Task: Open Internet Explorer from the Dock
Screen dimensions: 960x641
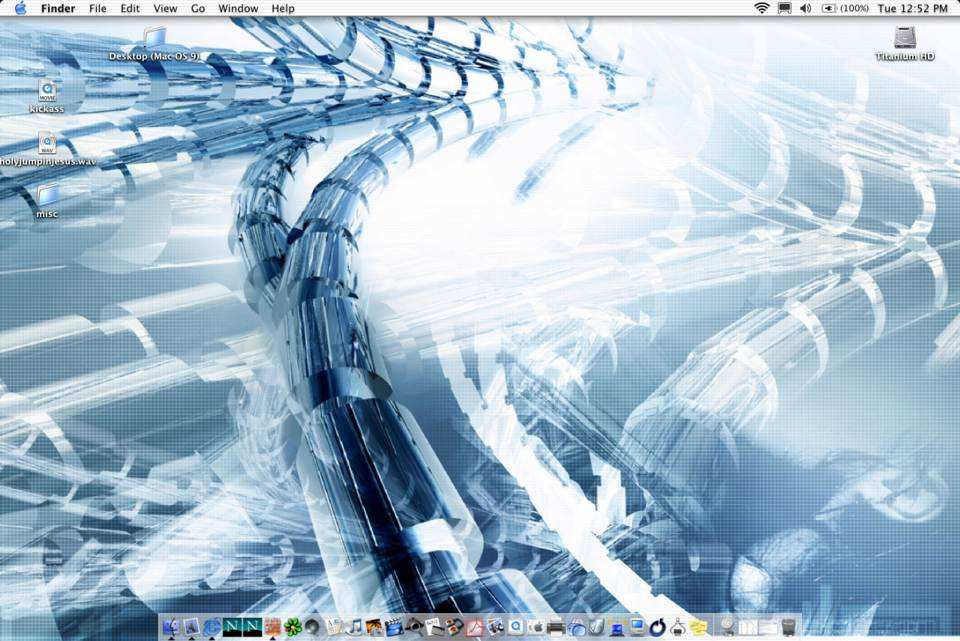Action: pyautogui.click(x=212, y=627)
